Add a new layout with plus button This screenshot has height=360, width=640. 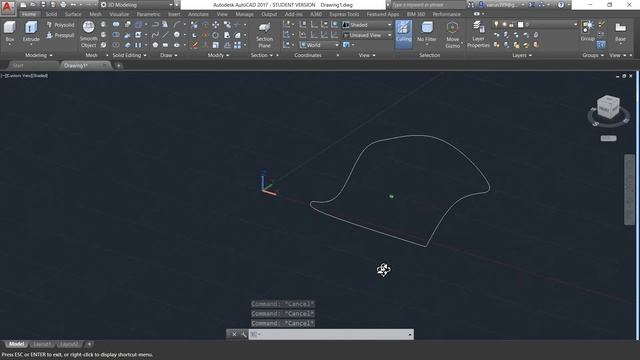point(89,344)
